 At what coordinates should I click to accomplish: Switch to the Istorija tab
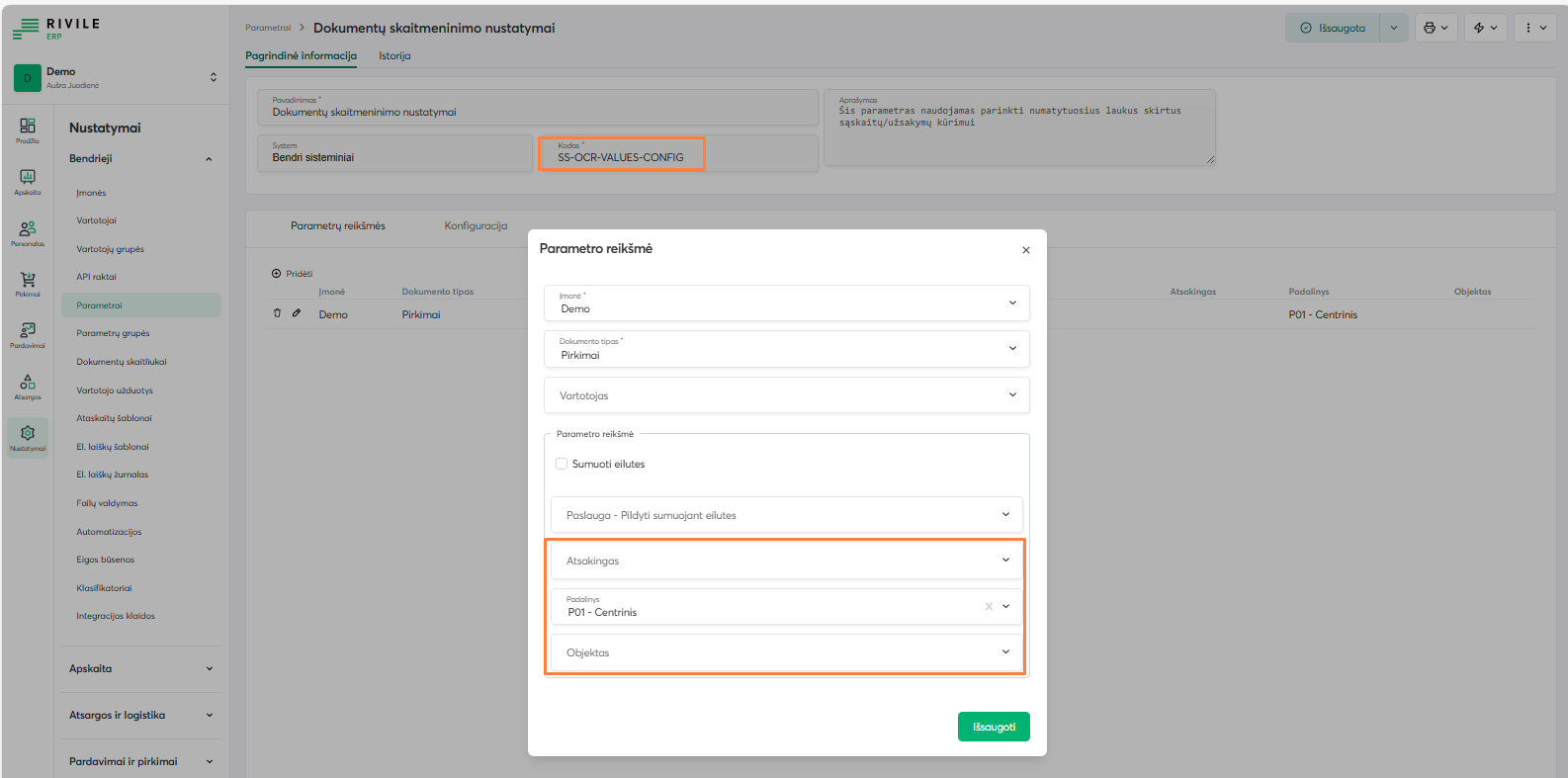394,56
